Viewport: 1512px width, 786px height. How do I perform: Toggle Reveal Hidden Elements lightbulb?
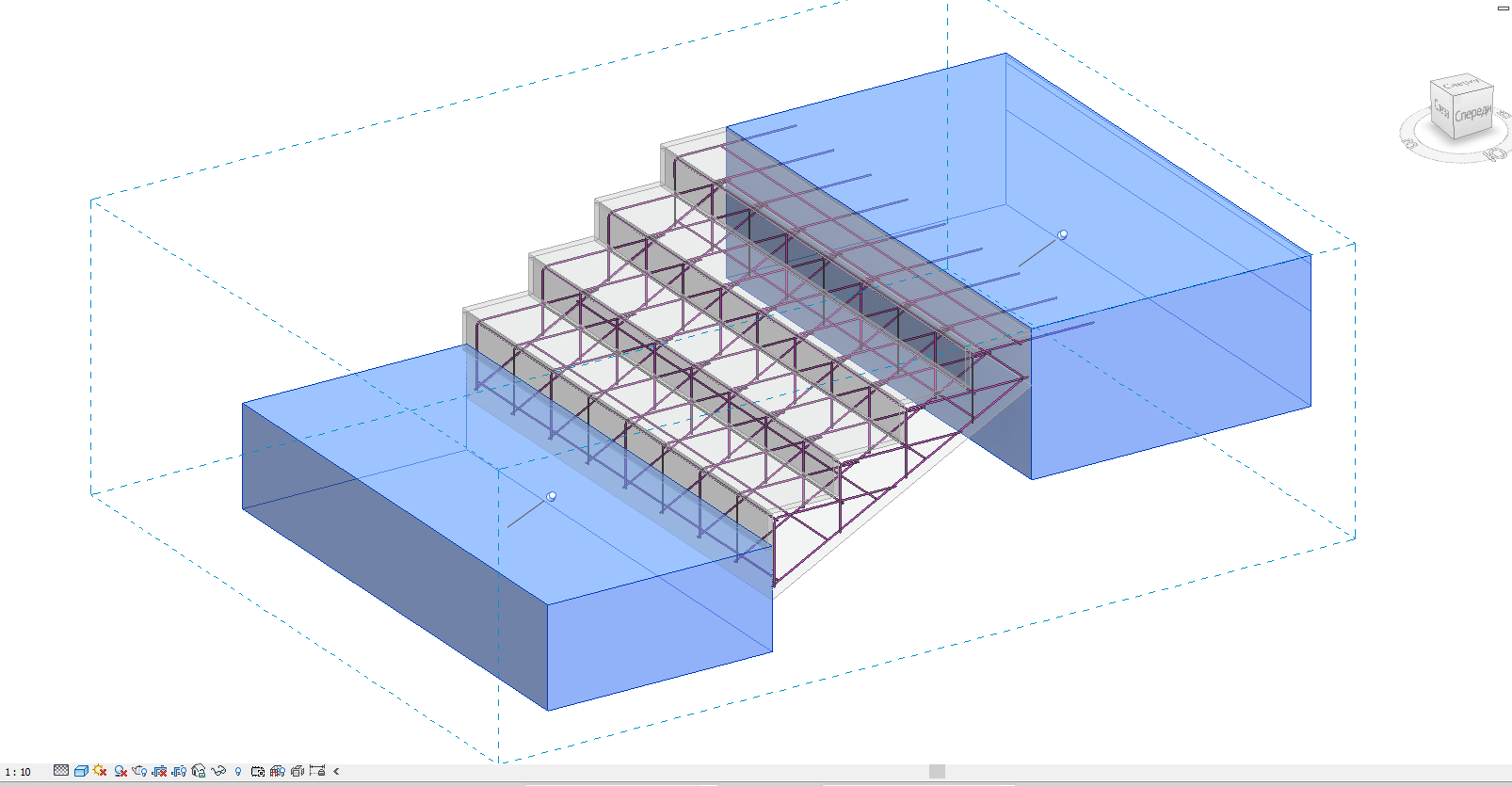[238, 771]
